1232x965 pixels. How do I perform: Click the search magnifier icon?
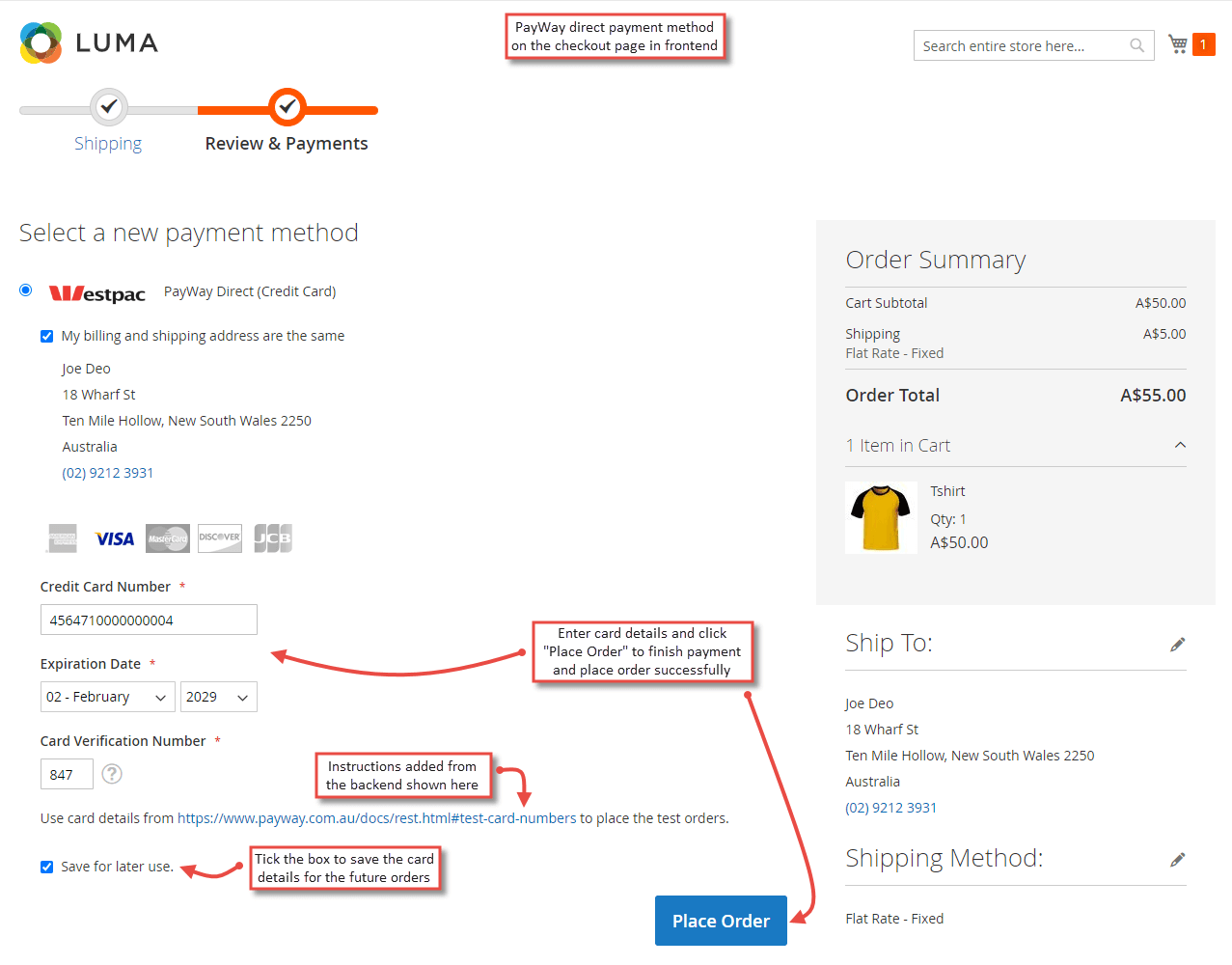click(x=1136, y=45)
